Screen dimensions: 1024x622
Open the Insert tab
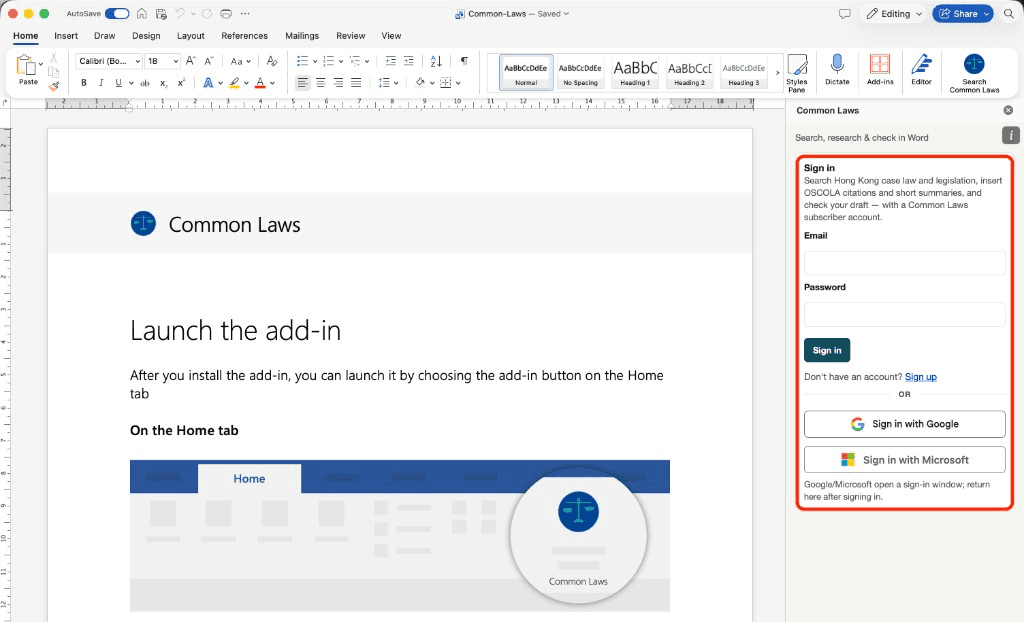tap(66, 36)
